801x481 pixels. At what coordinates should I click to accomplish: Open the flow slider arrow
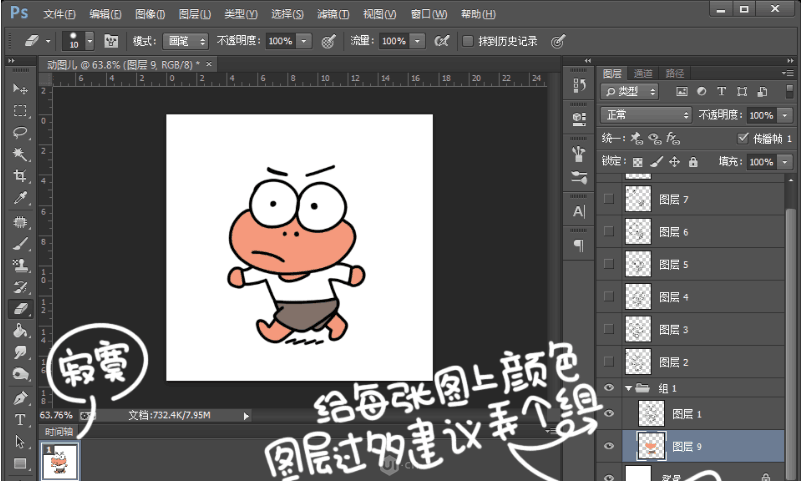point(418,41)
